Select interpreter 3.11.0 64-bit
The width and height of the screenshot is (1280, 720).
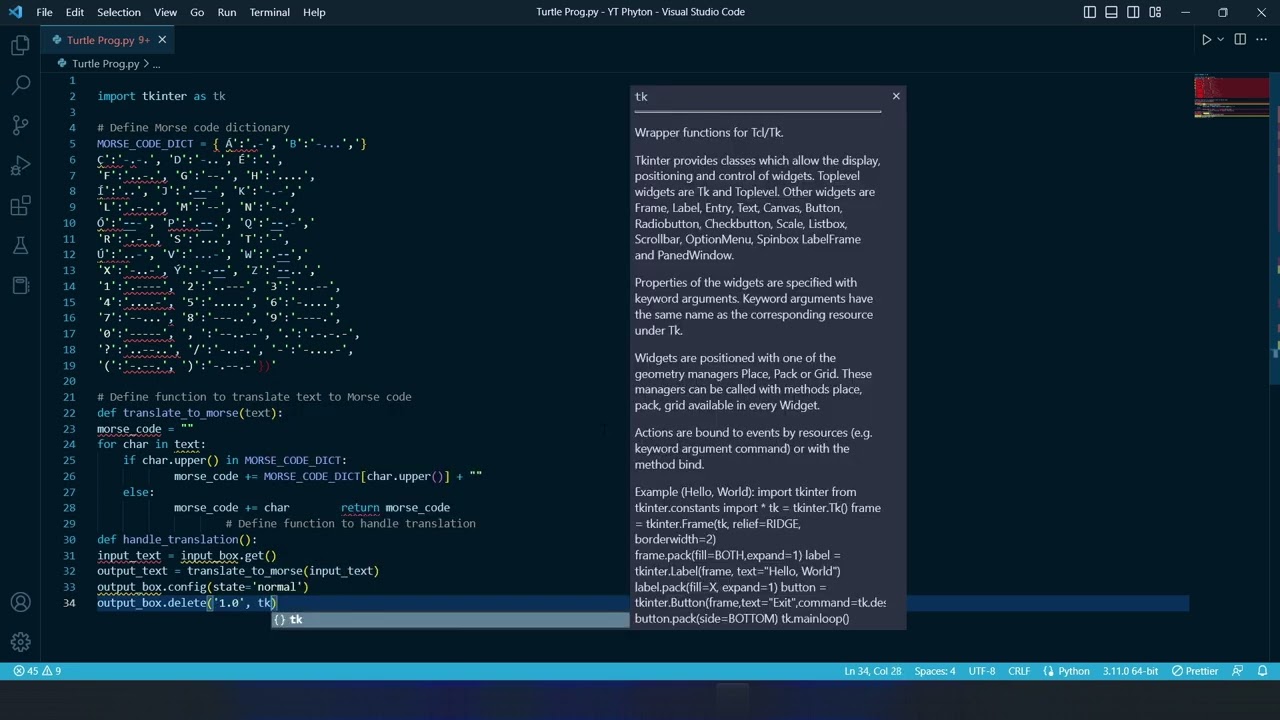click(1130, 671)
